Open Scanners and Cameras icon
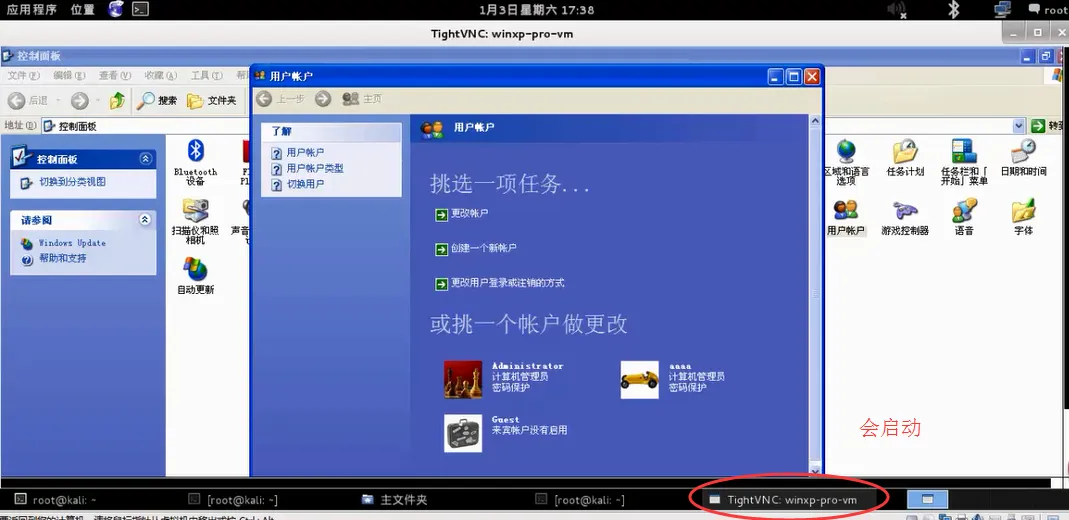 (x=195, y=221)
